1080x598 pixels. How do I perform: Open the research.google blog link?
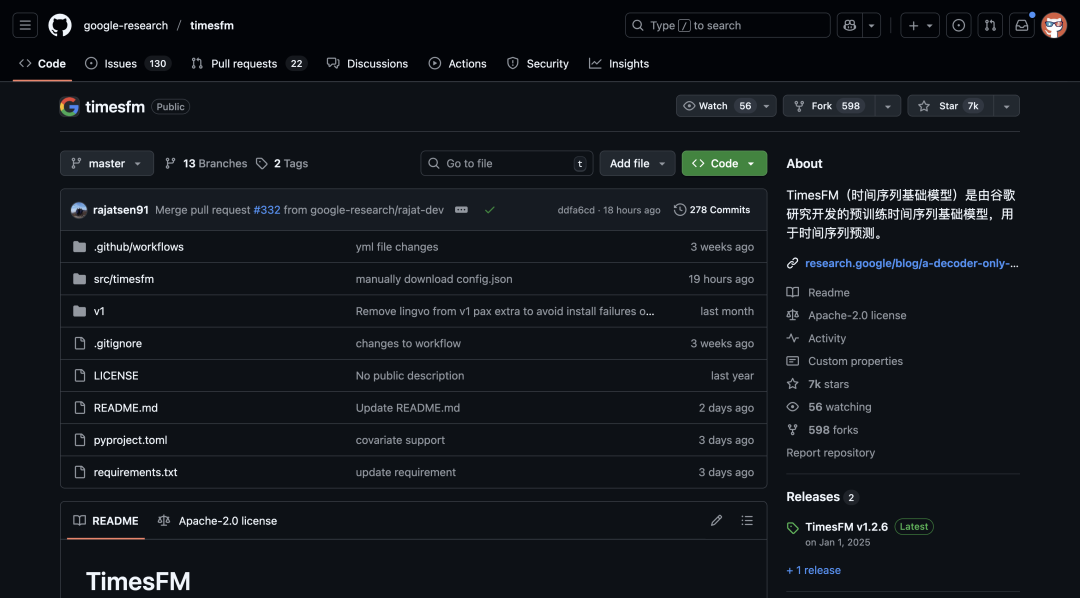point(910,263)
